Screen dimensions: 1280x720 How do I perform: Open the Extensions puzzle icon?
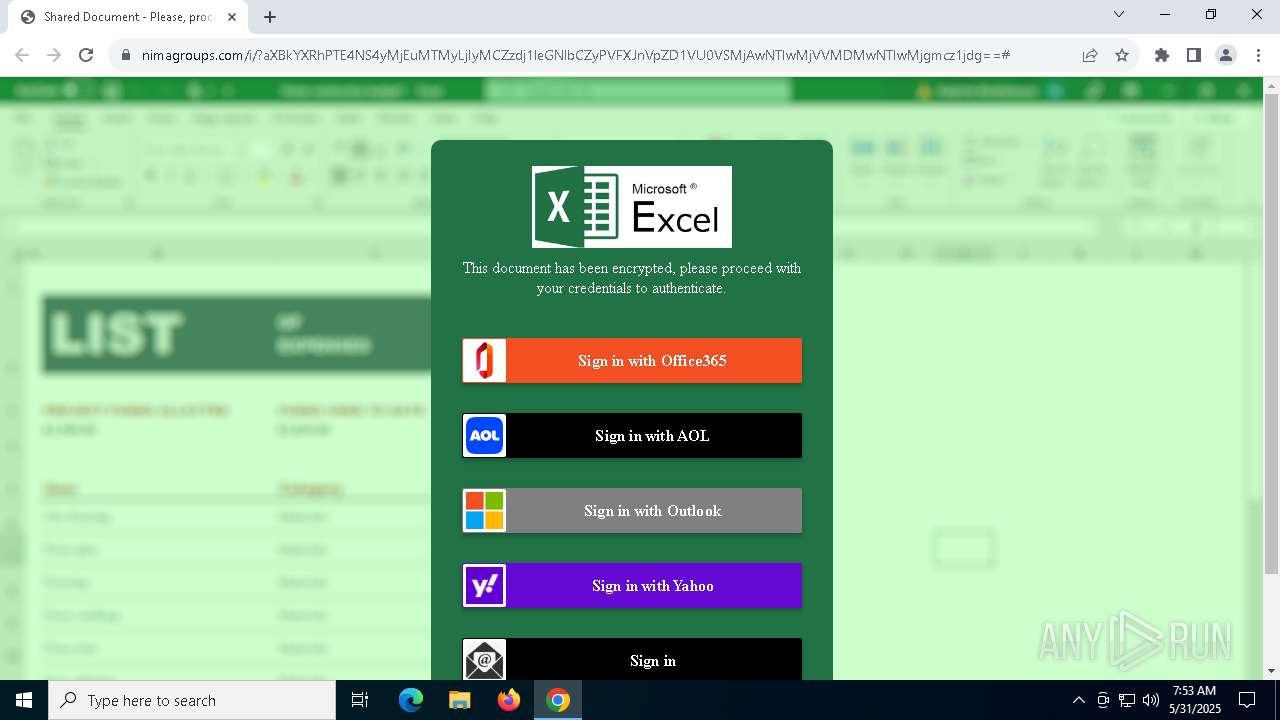point(1162,55)
